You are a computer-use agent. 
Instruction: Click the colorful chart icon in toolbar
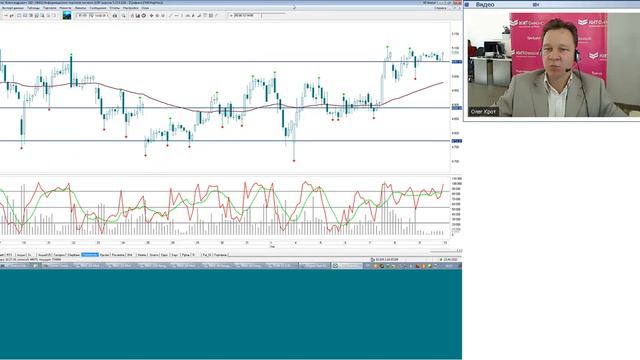point(67,16)
